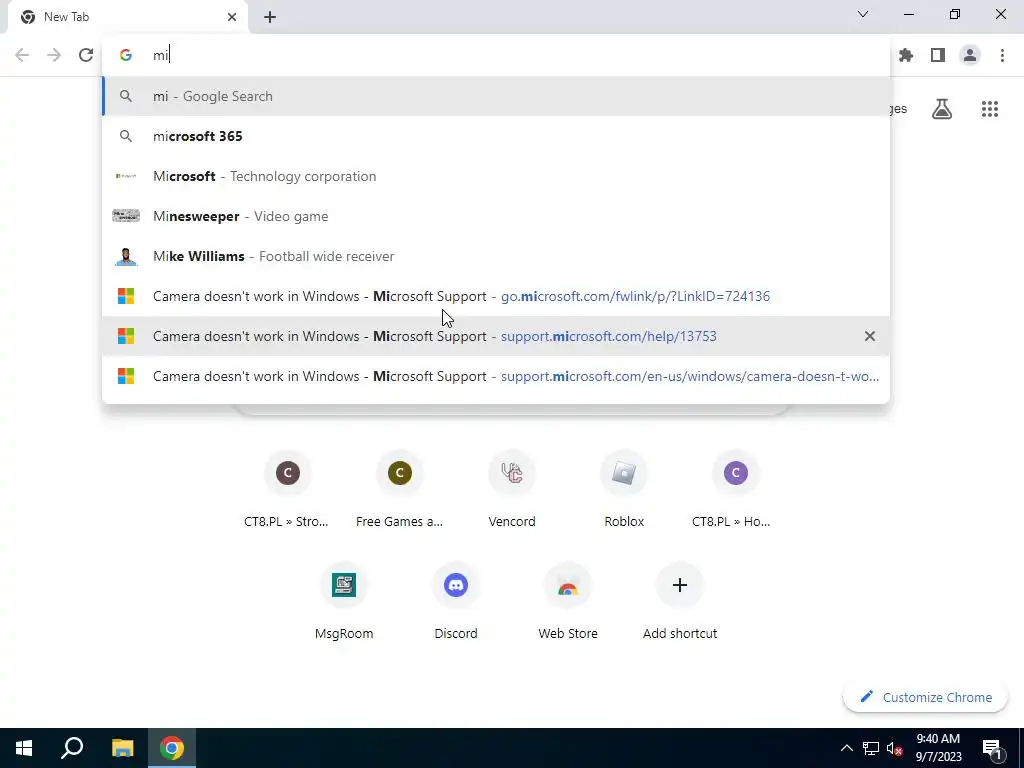The width and height of the screenshot is (1024, 768).
Task: Open the Windows Start menu
Action: pyautogui.click(x=24, y=748)
